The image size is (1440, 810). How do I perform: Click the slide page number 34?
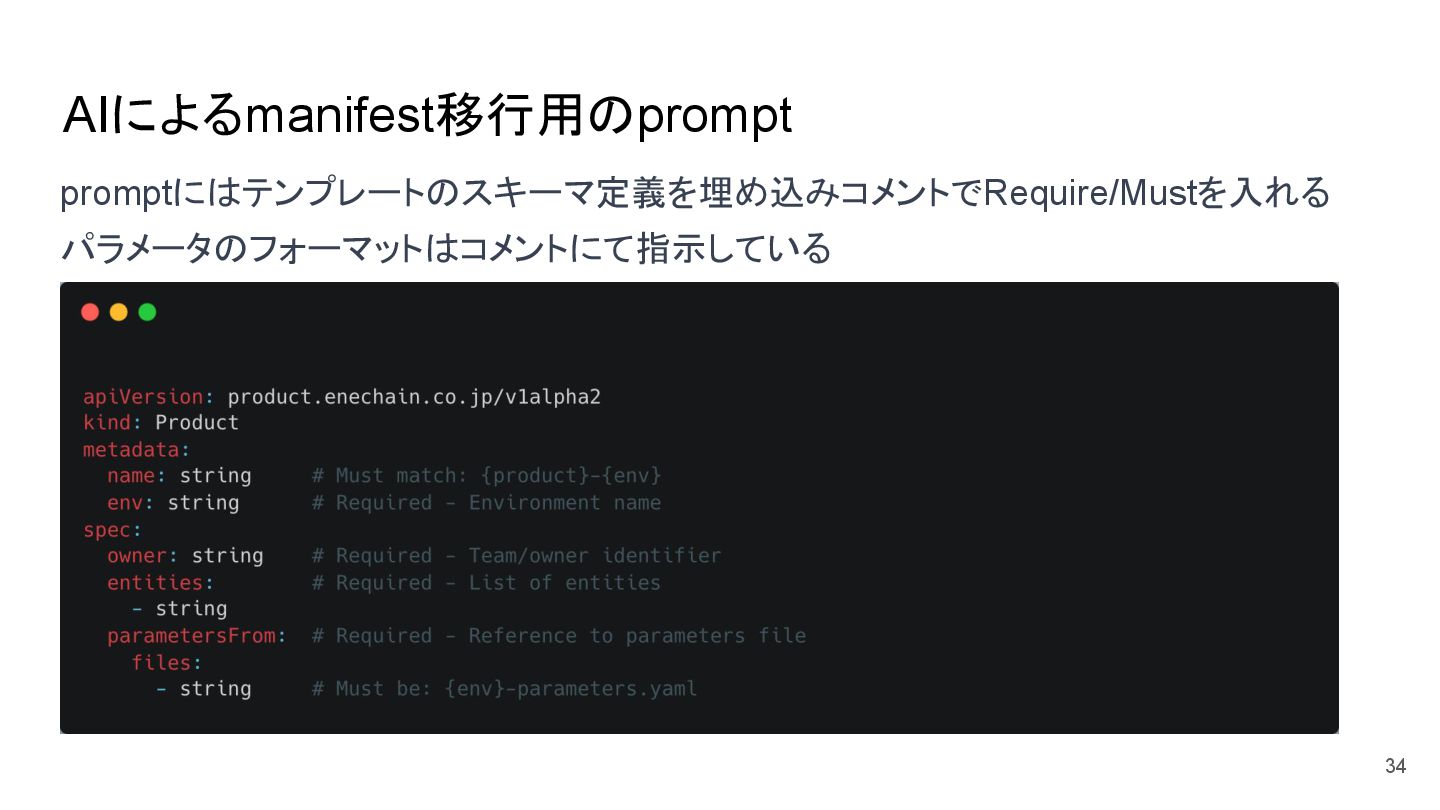click(1395, 767)
